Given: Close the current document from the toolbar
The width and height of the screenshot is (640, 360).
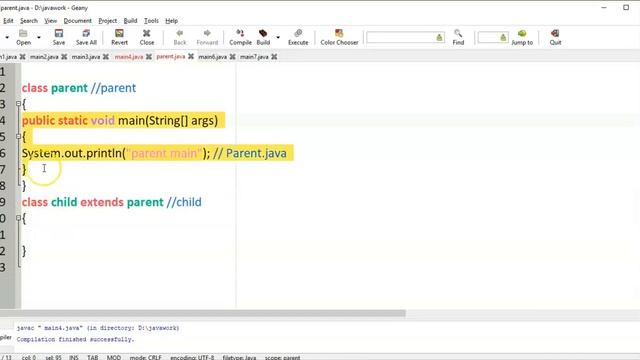Looking at the screenshot, I should tap(147, 37).
